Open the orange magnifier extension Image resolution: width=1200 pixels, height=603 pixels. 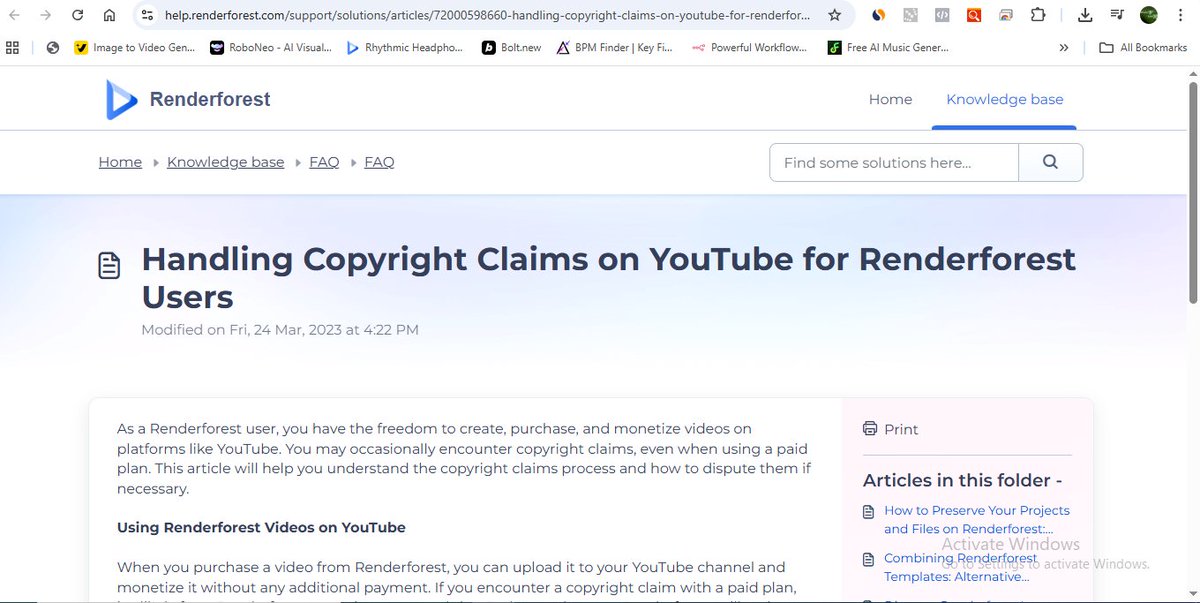(973, 15)
